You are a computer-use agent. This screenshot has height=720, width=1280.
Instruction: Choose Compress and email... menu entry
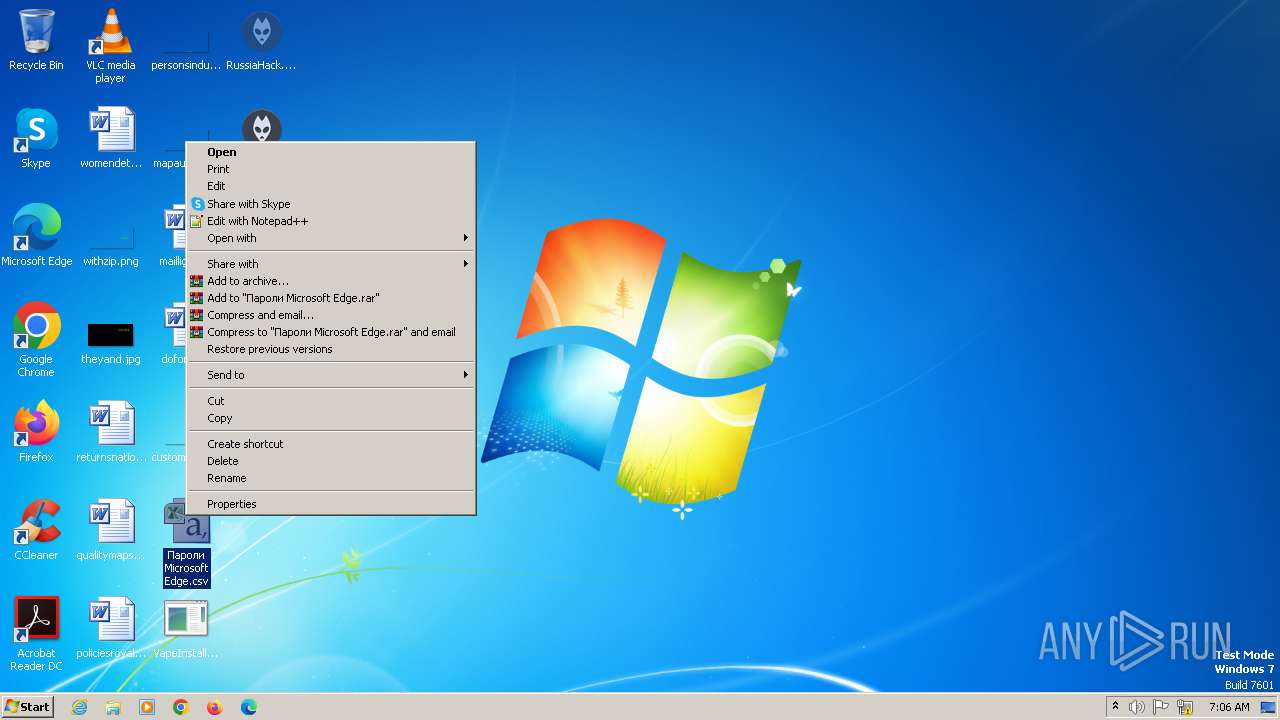331,315
